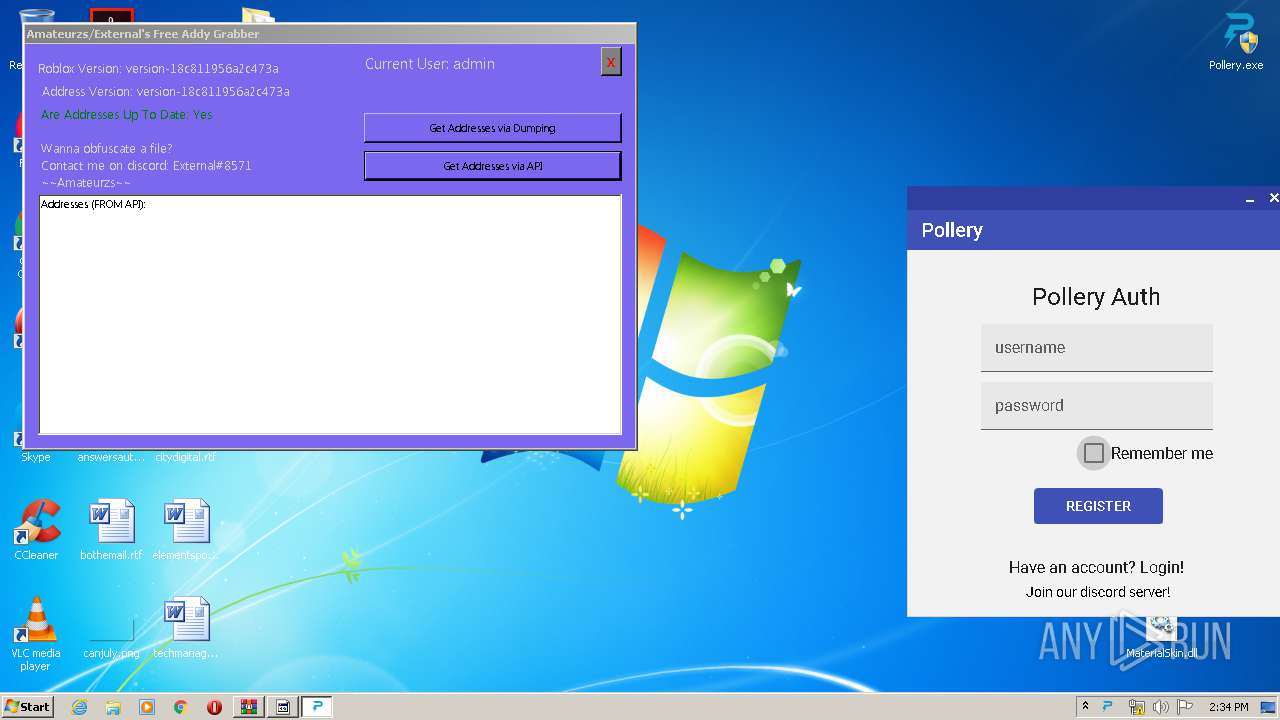Click 'Join our discord server!' link
1280x720 pixels.
pyautogui.click(x=1097, y=592)
